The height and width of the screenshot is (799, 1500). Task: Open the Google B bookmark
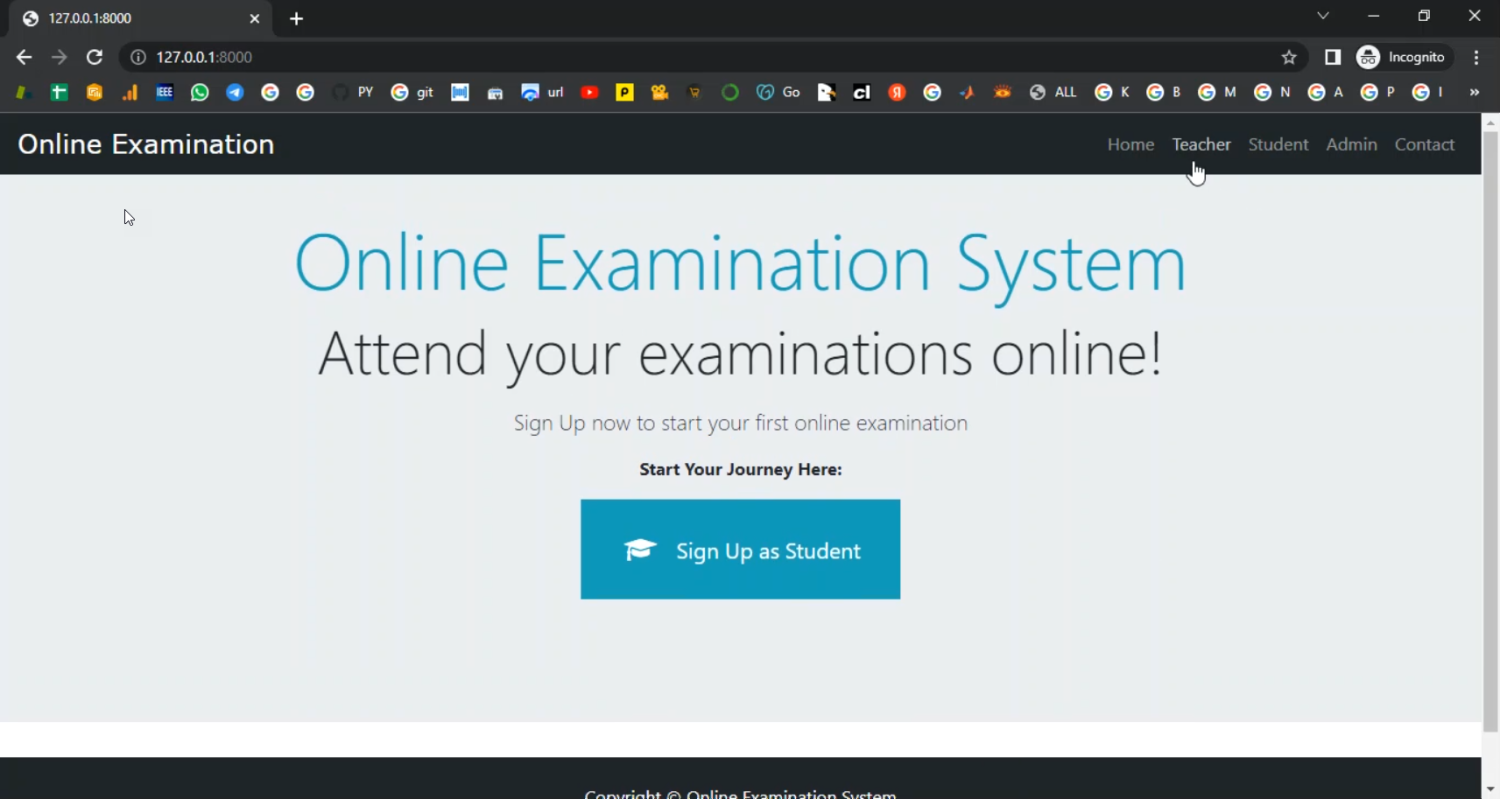point(1164,92)
